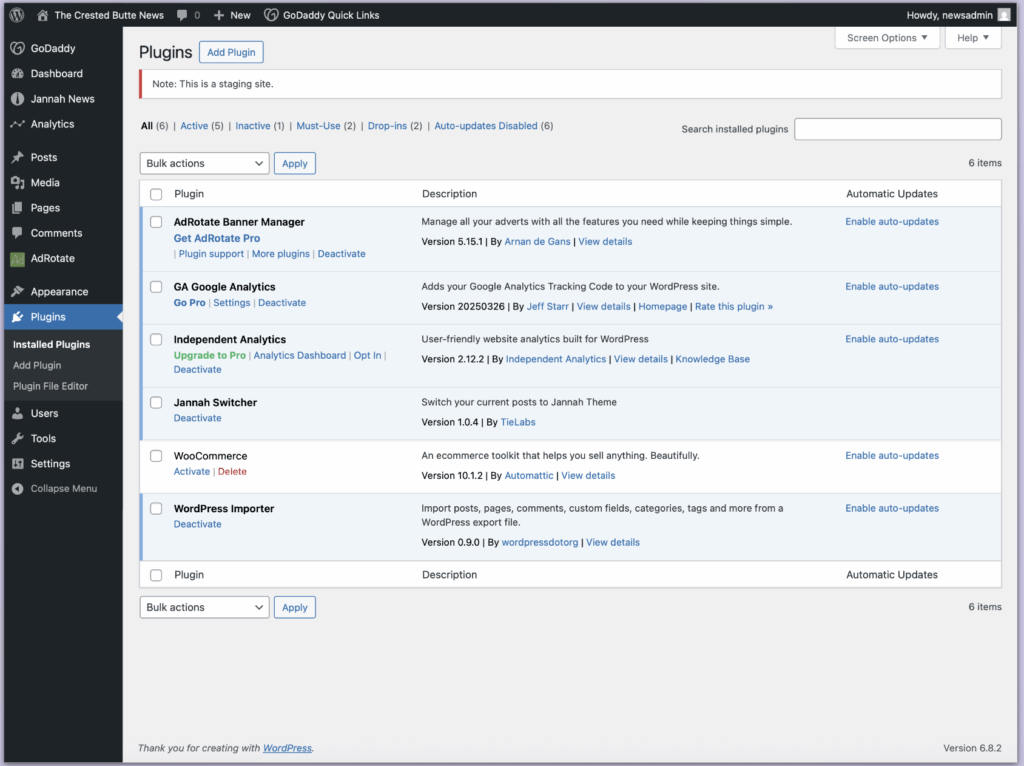
Task: Open the comments bubble icon in admin bar
Action: [x=181, y=15]
